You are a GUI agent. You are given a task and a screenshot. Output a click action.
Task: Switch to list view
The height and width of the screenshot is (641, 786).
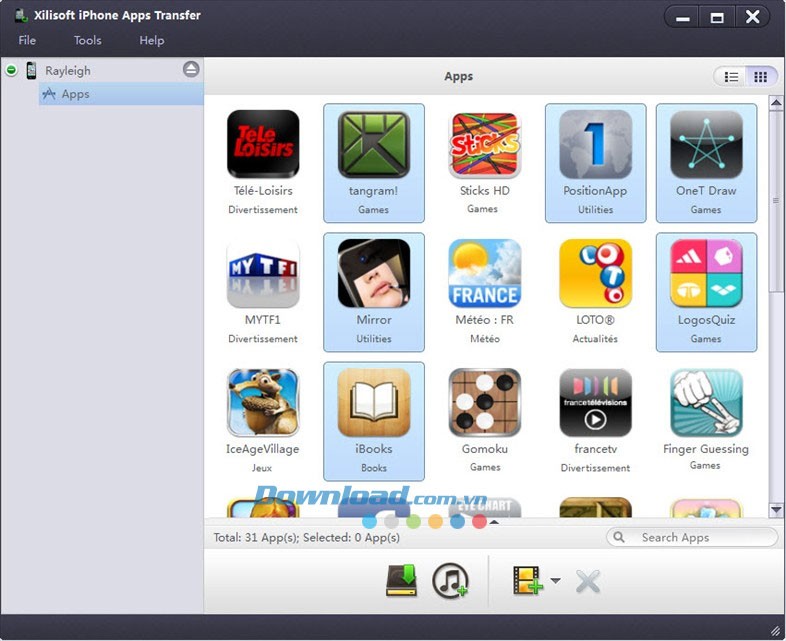pyautogui.click(x=731, y=77)
